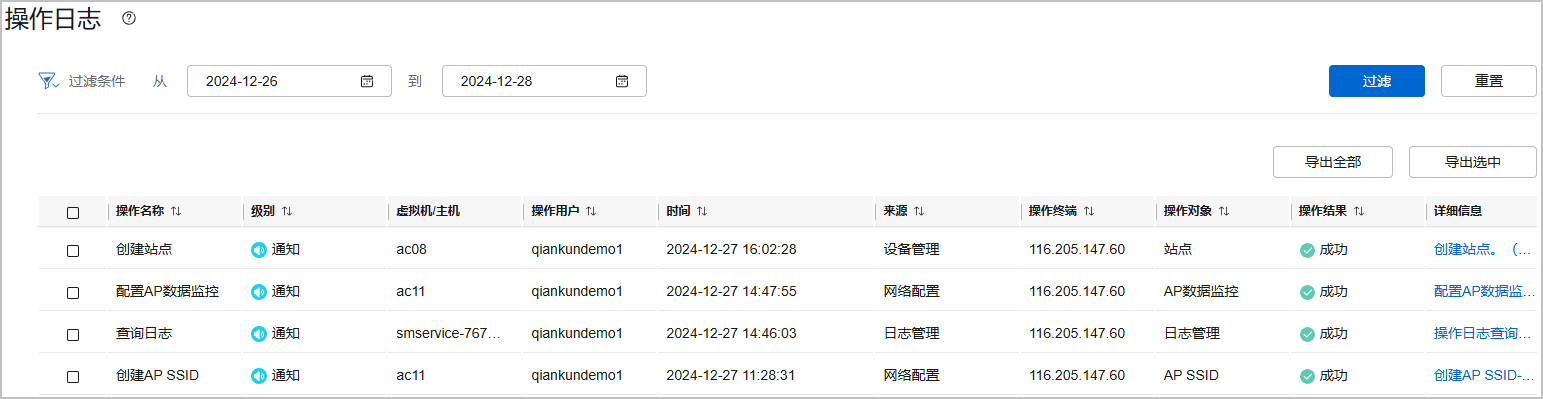Check the select-all header checkbox
The height and width of the screenshot is (399, 1543).
pos(73,212)
